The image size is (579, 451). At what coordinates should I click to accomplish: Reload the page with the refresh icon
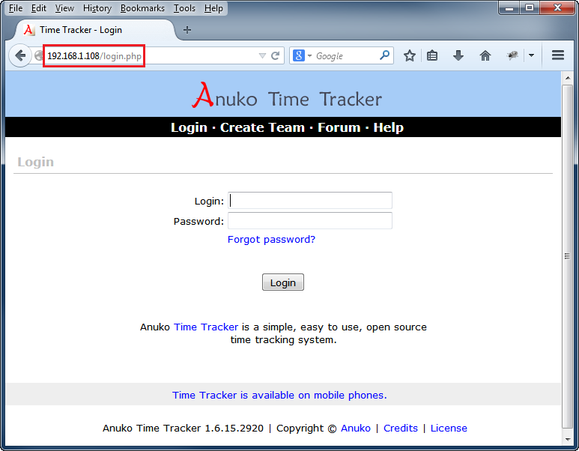pos(275,56)
